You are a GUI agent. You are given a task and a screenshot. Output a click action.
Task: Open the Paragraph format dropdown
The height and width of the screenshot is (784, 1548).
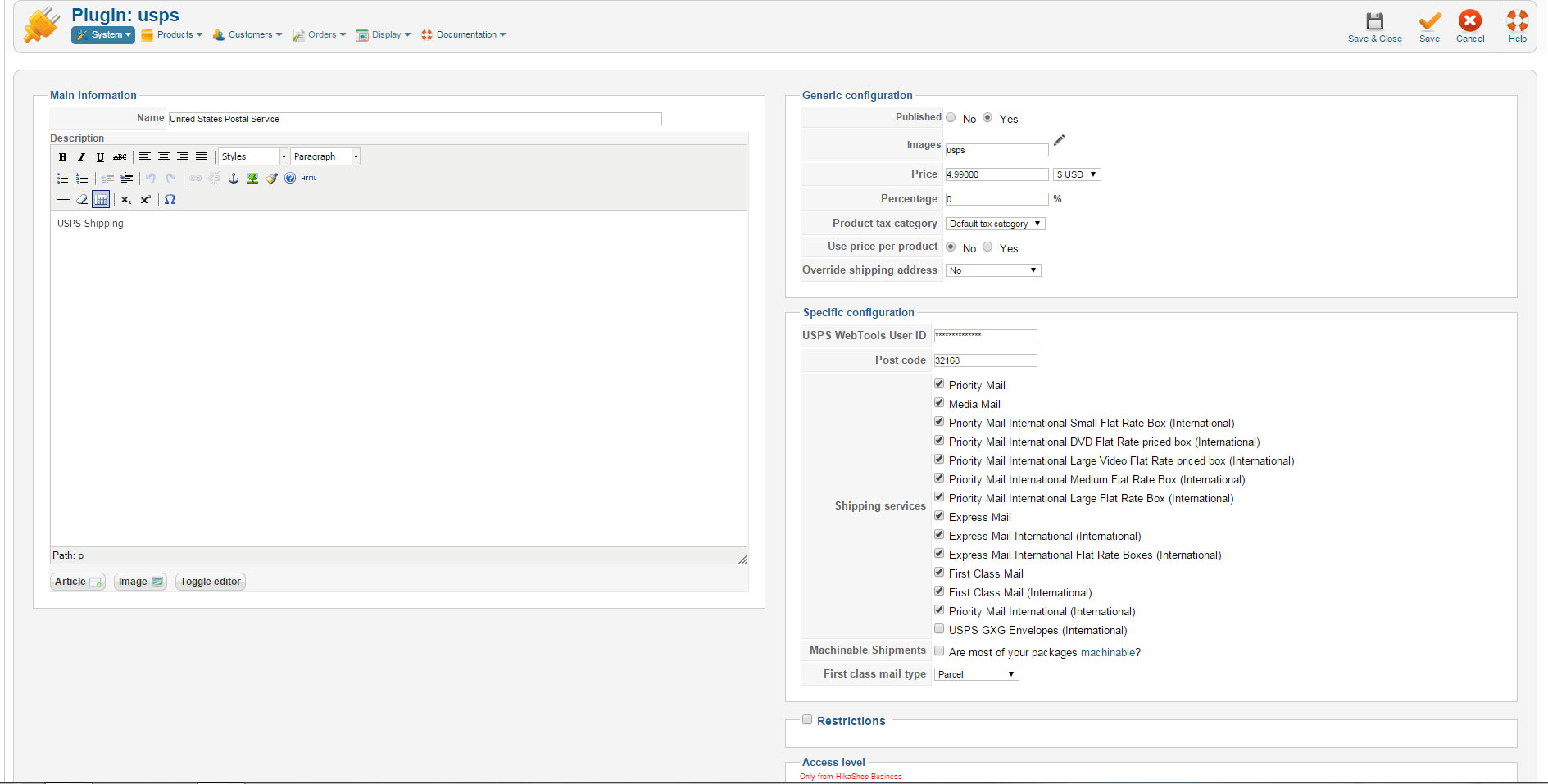click(325, 156)
